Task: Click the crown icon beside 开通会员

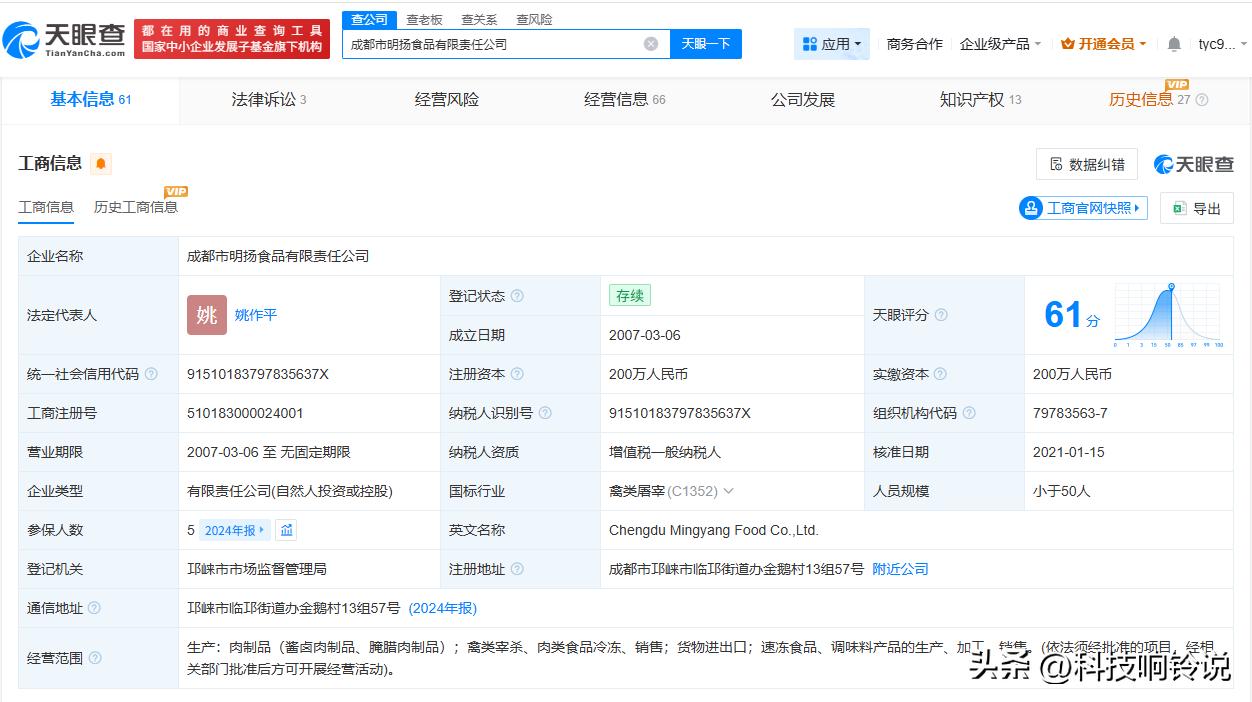Action: tap(1068, 44)
